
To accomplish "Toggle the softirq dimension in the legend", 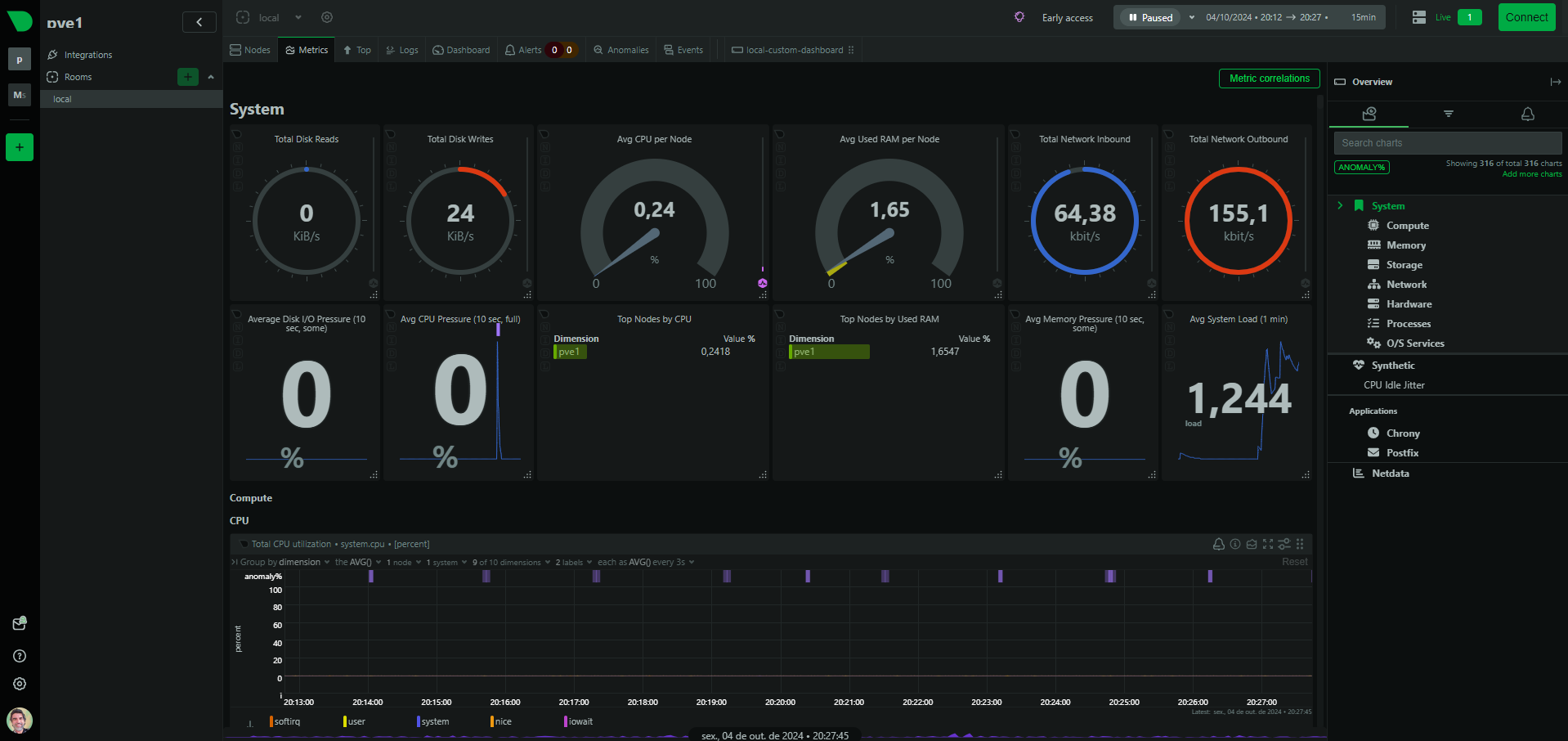I will click(x=284, y=721).
